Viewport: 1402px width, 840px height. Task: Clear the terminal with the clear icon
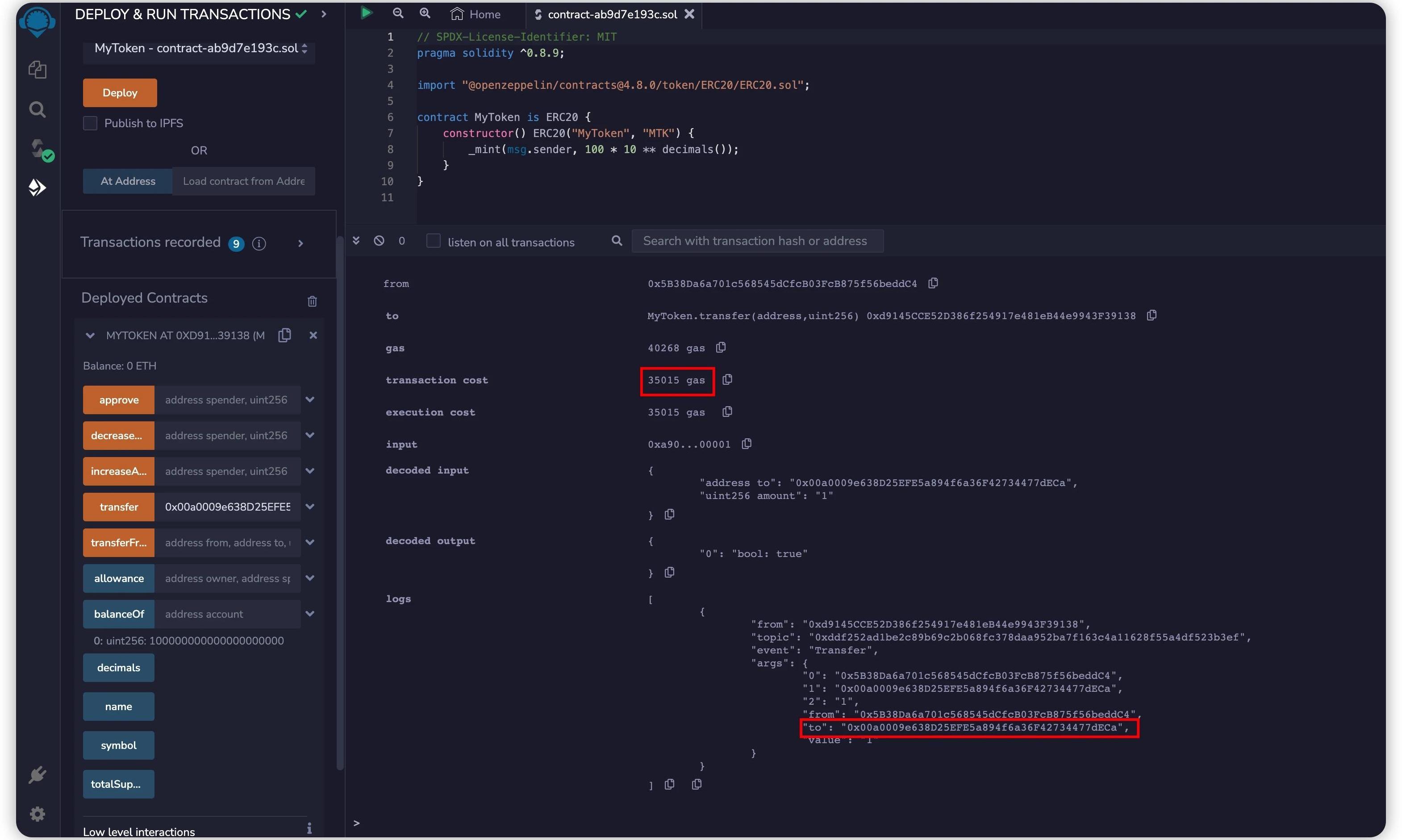point(379,241)
